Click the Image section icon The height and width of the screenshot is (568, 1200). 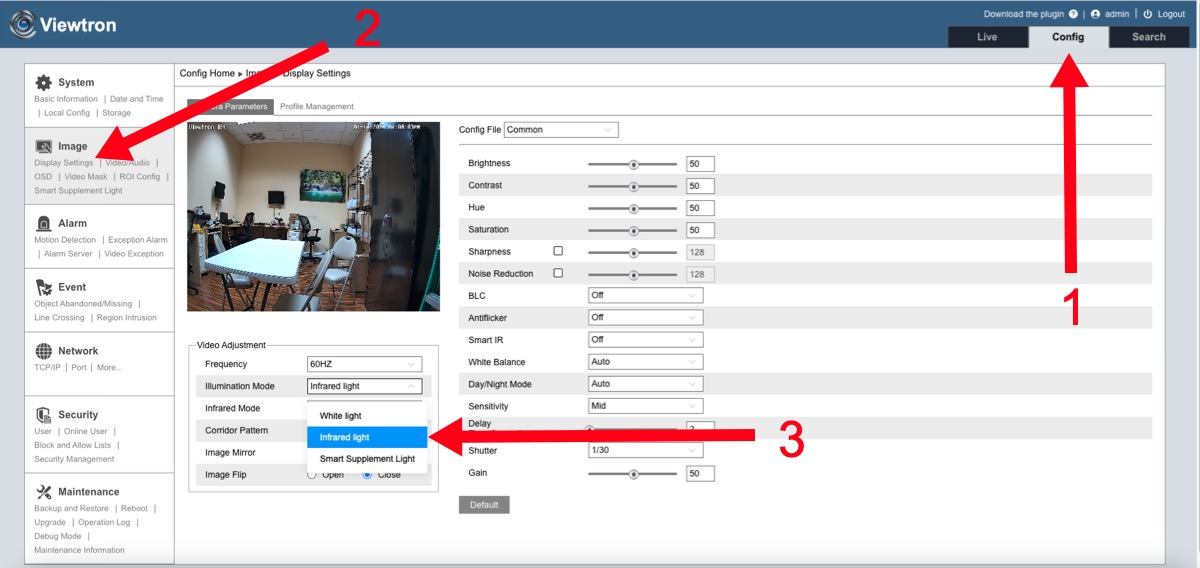click(x=43, y=146)
